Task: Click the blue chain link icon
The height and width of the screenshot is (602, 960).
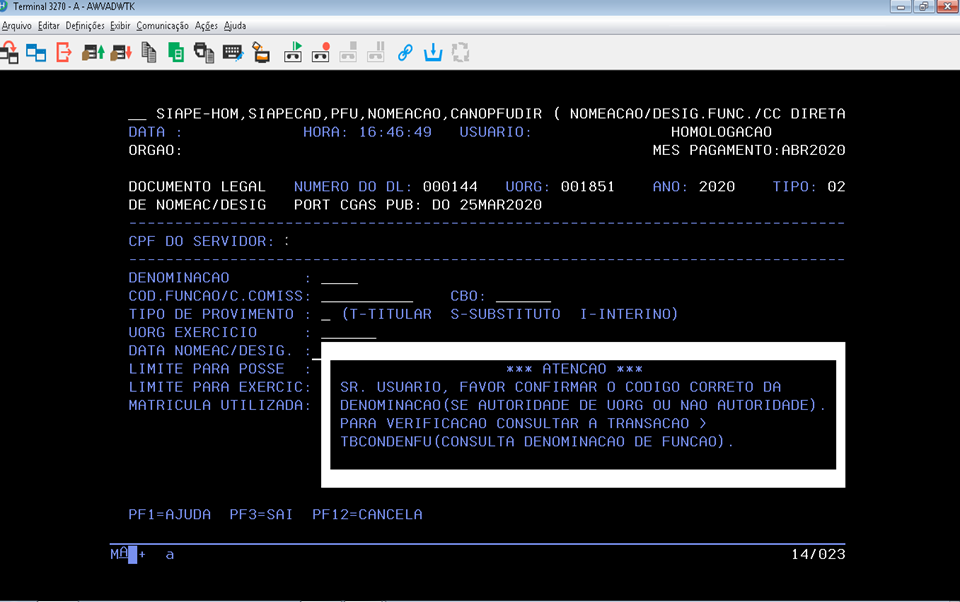Action: click(x=405, y=52)
